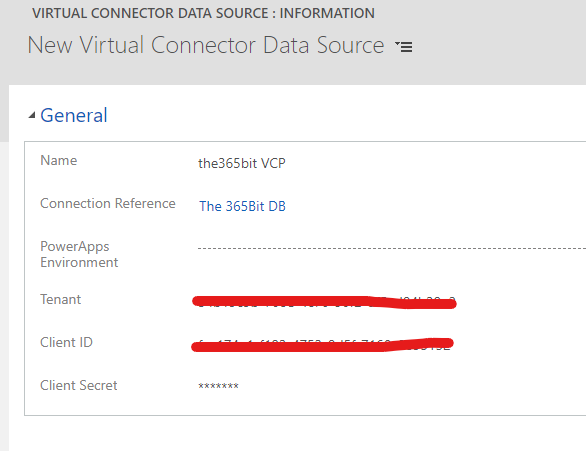This screenshot has width=586, height=451.
Task: Collapse the General section triangle
Action: pyautogui.click(x=32, y=115)
